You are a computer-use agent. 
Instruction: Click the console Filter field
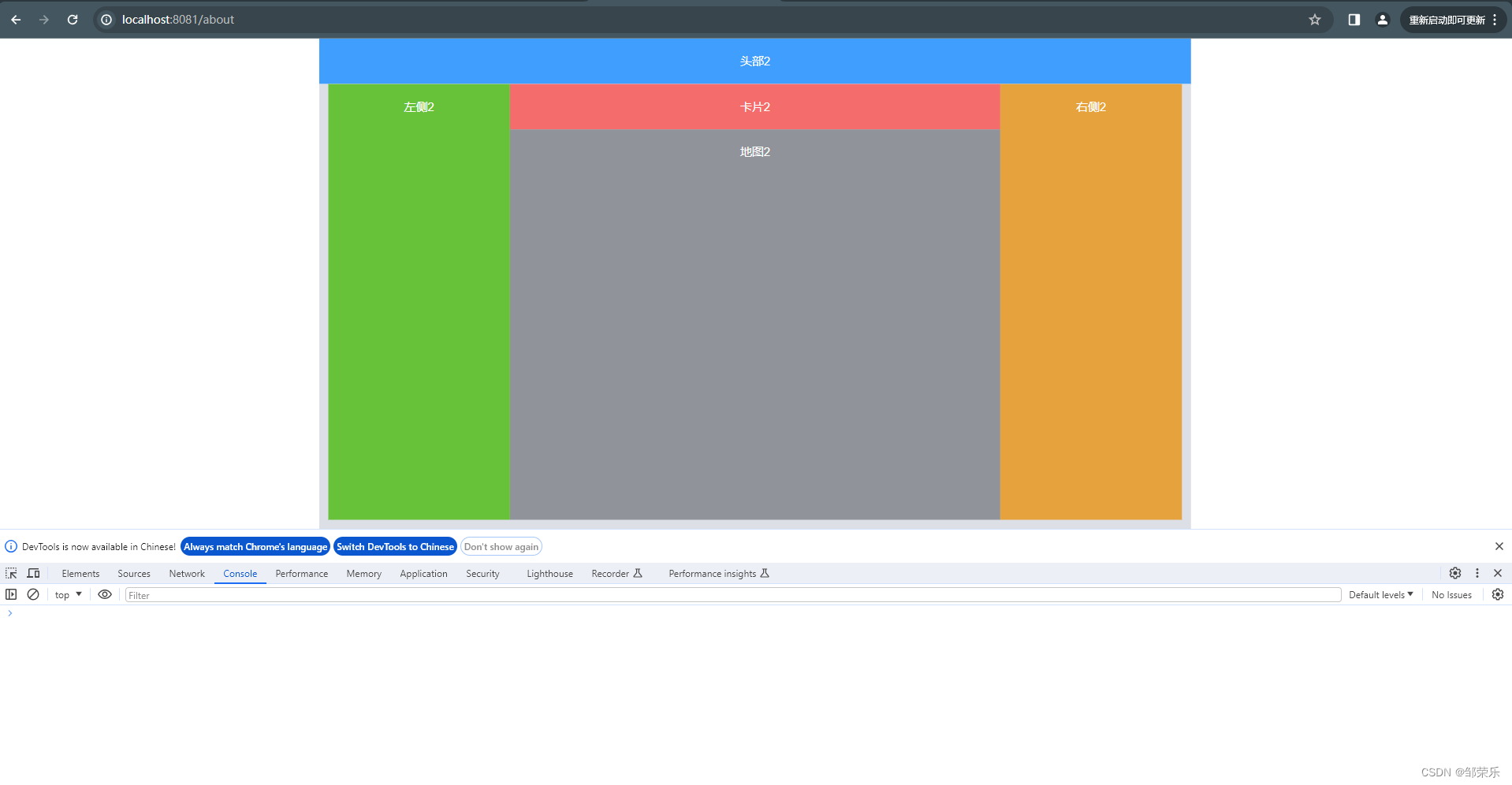pos(733,595)
